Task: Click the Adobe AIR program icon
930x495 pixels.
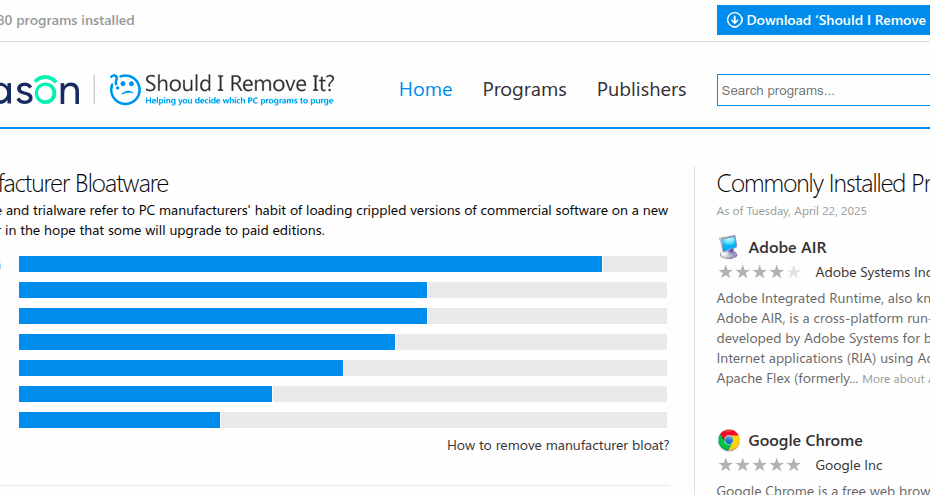Action: 729,247
